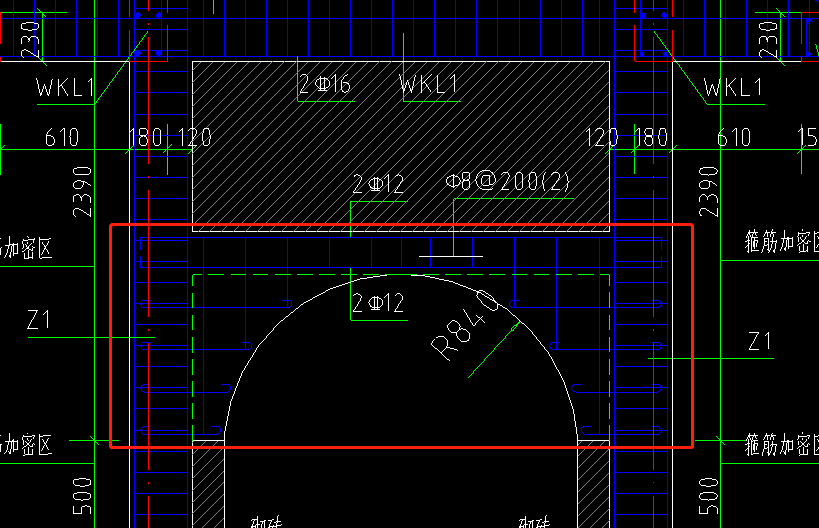Viewport: 819px width, 528px height.
Task: Select the Z1 column label on the left
Action: tap(39, 319)
